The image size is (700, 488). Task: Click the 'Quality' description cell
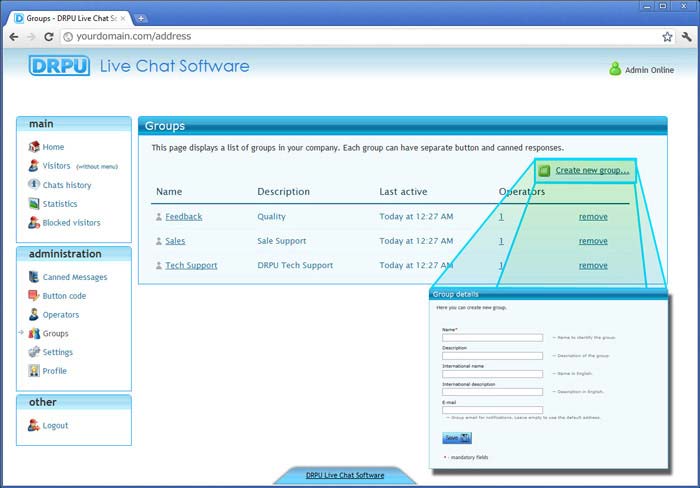(271, 217)
